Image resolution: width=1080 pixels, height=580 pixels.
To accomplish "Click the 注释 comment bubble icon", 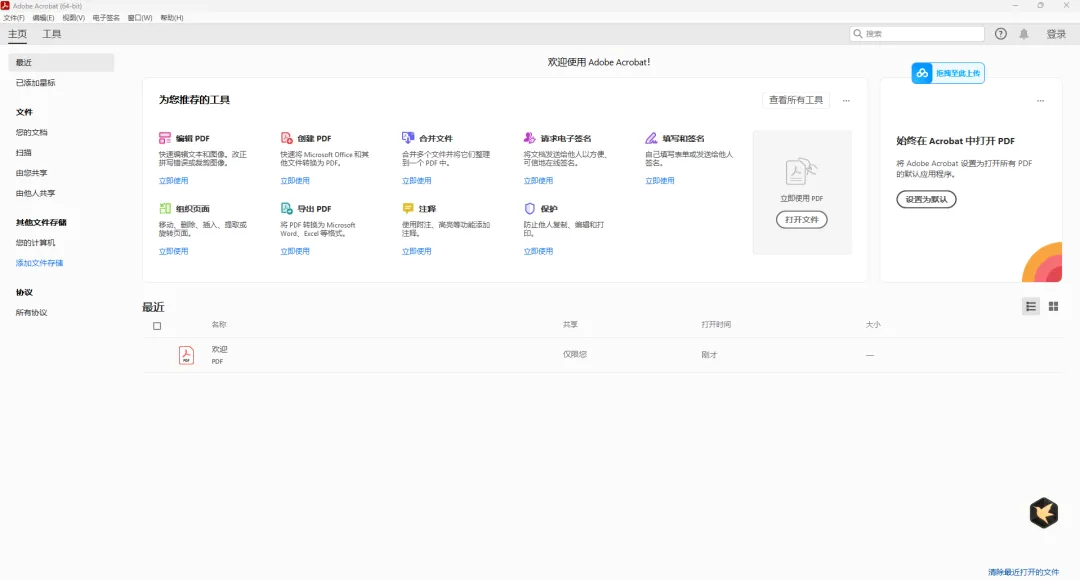I will [x=408, y=208].
